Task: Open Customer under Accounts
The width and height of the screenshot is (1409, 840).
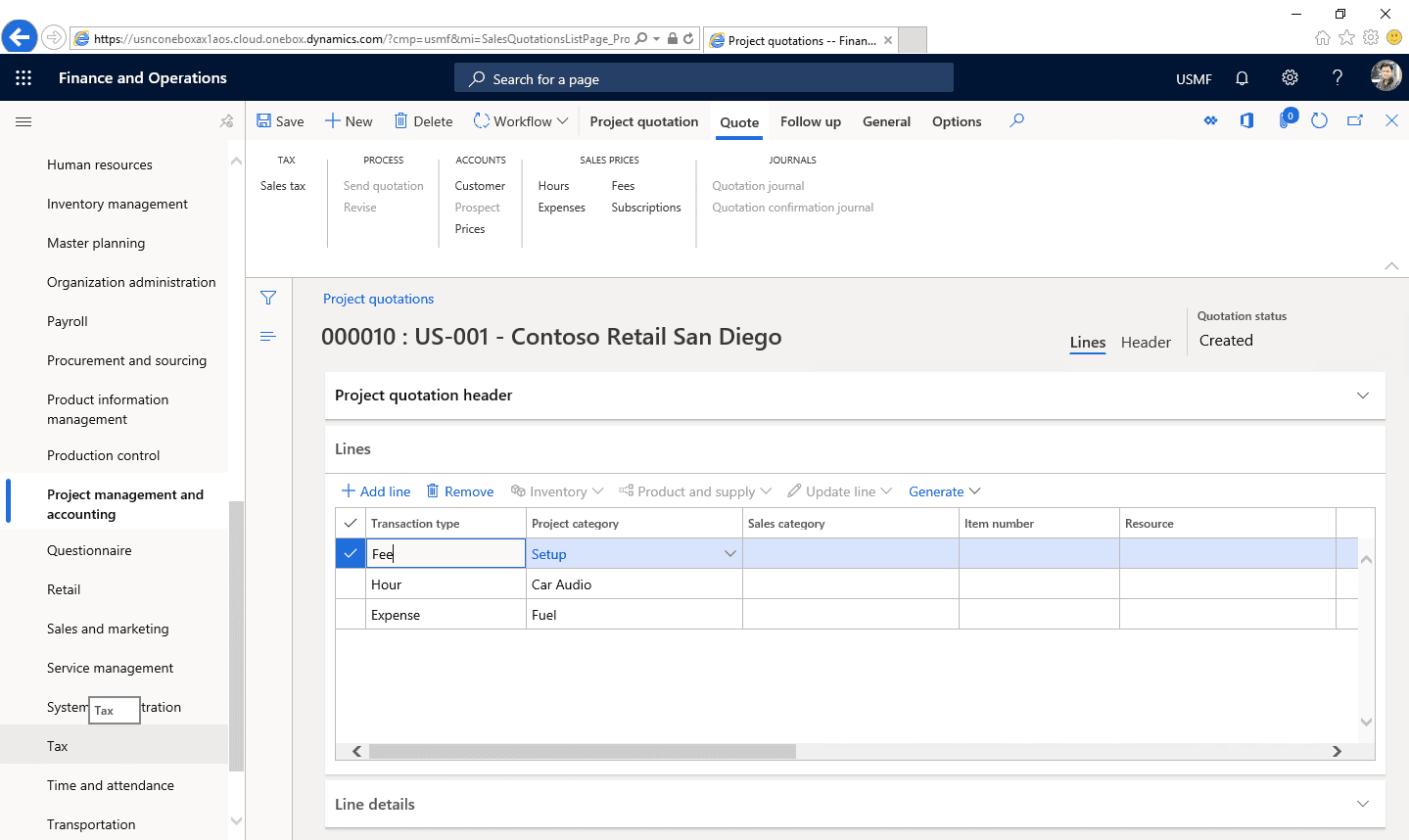Action: tap(480, 186)
